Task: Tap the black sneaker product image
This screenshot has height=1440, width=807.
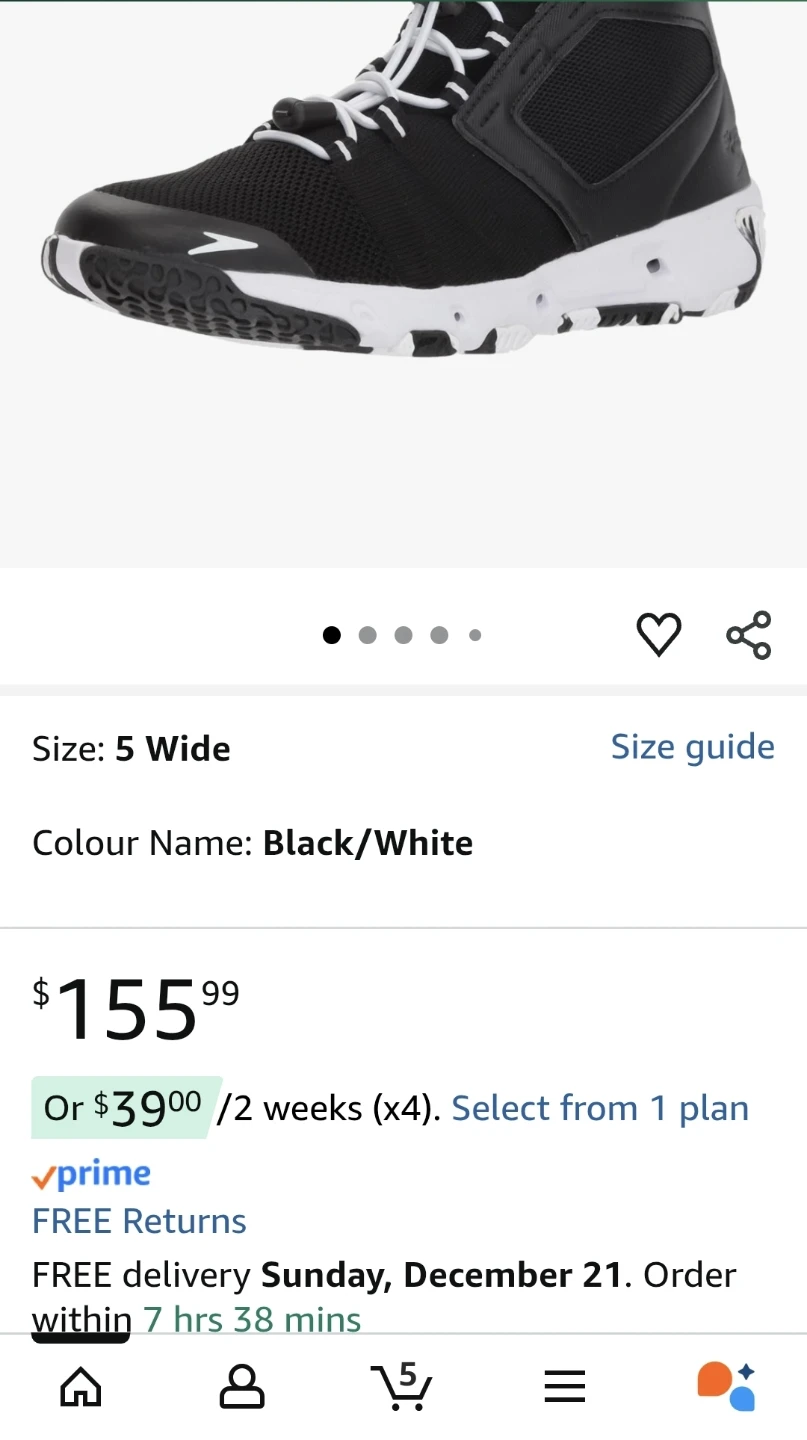Action: coord(403,200)
